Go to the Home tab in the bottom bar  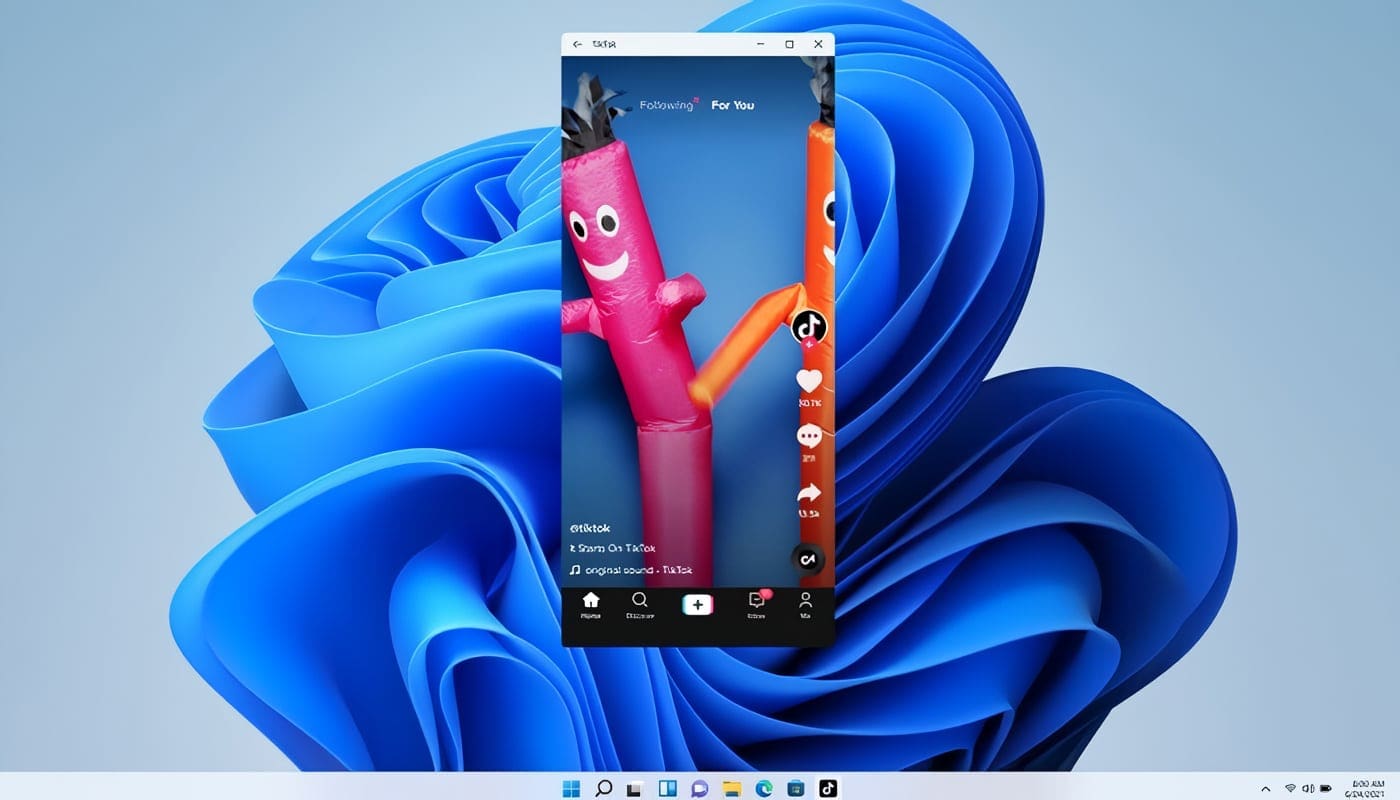[591, 605]
